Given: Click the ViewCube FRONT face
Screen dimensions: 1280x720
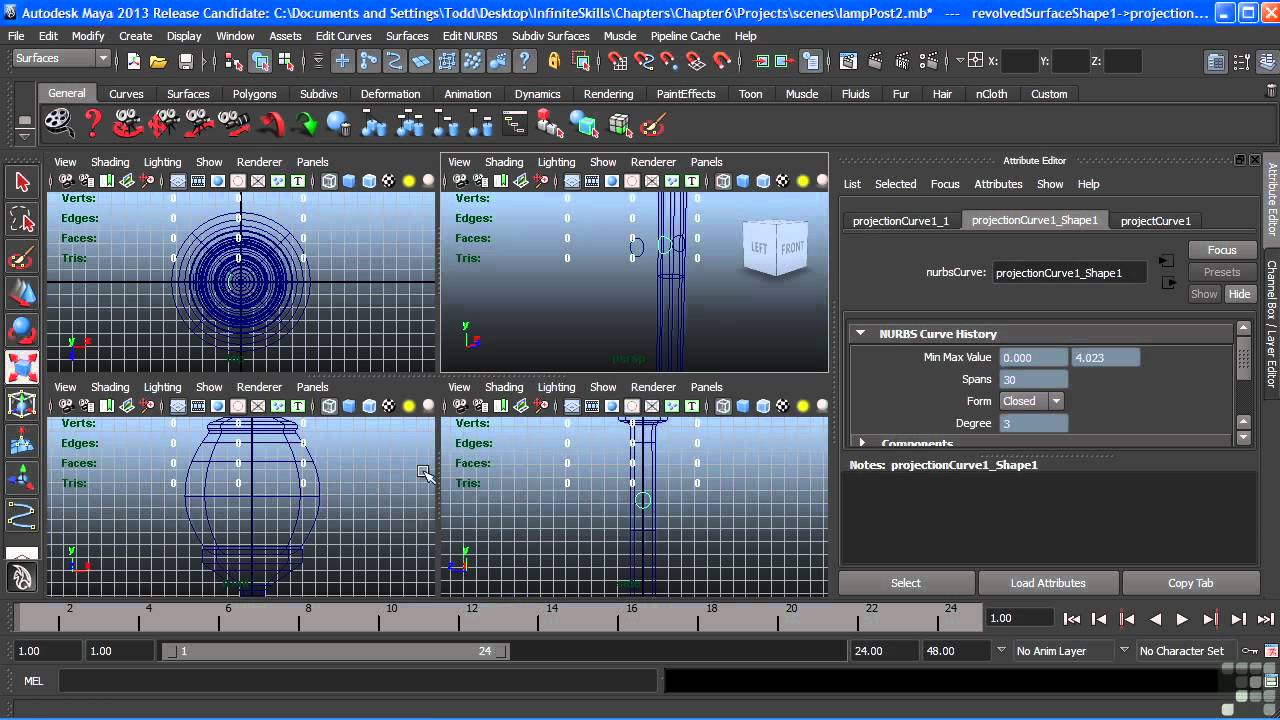Looking at the screenshot, I should [792, 249].
